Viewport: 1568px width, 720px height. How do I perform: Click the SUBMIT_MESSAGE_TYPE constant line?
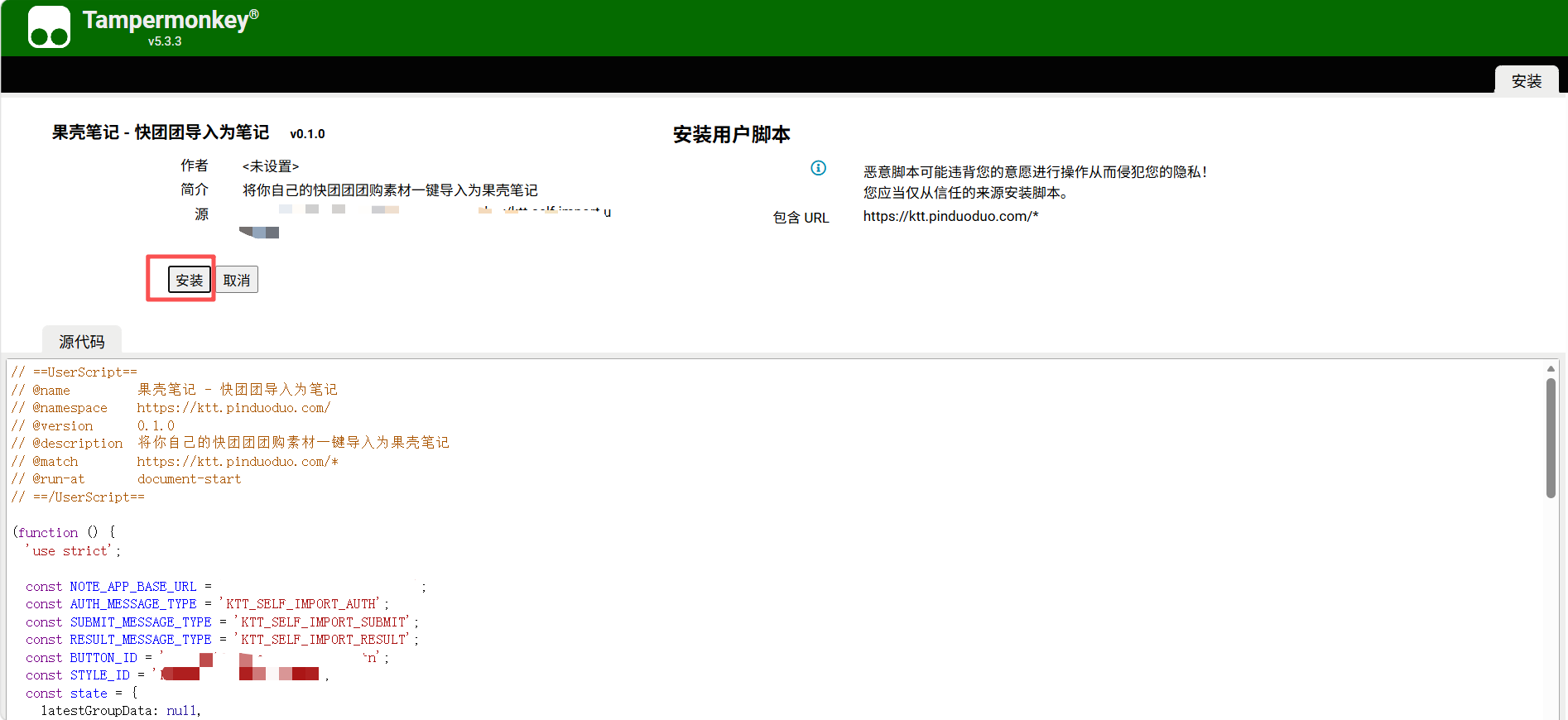pyautogui.click(x=222, y=622)
